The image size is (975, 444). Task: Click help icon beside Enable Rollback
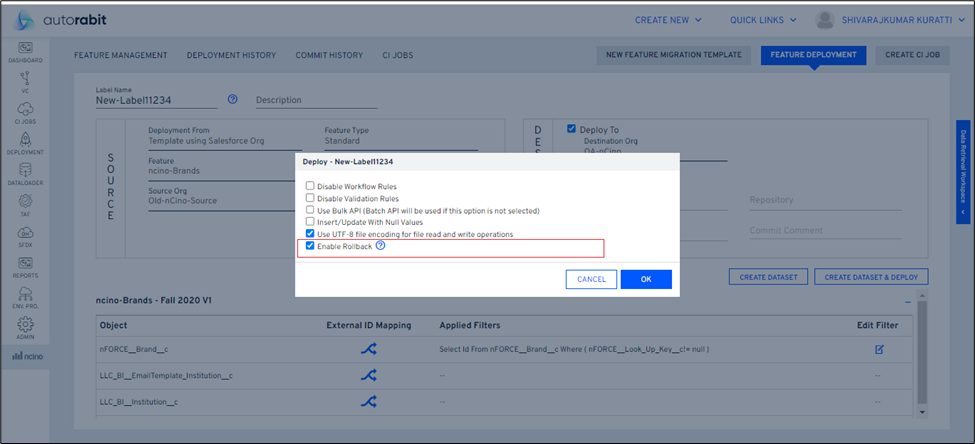pyautogui.click(x=381, y=246)
